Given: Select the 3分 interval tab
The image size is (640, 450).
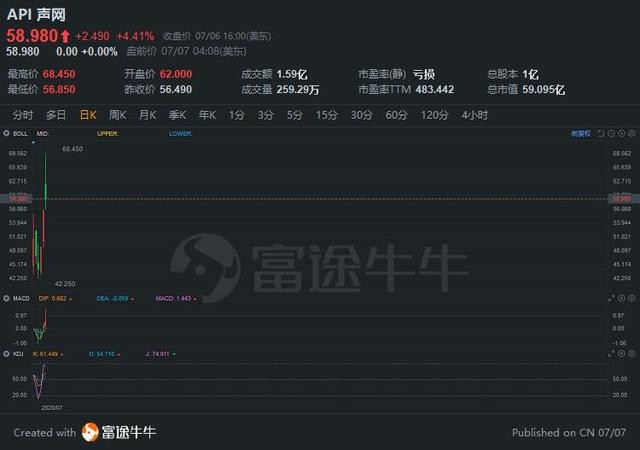Looking at the screenshot, I should [x=265, y=115].
